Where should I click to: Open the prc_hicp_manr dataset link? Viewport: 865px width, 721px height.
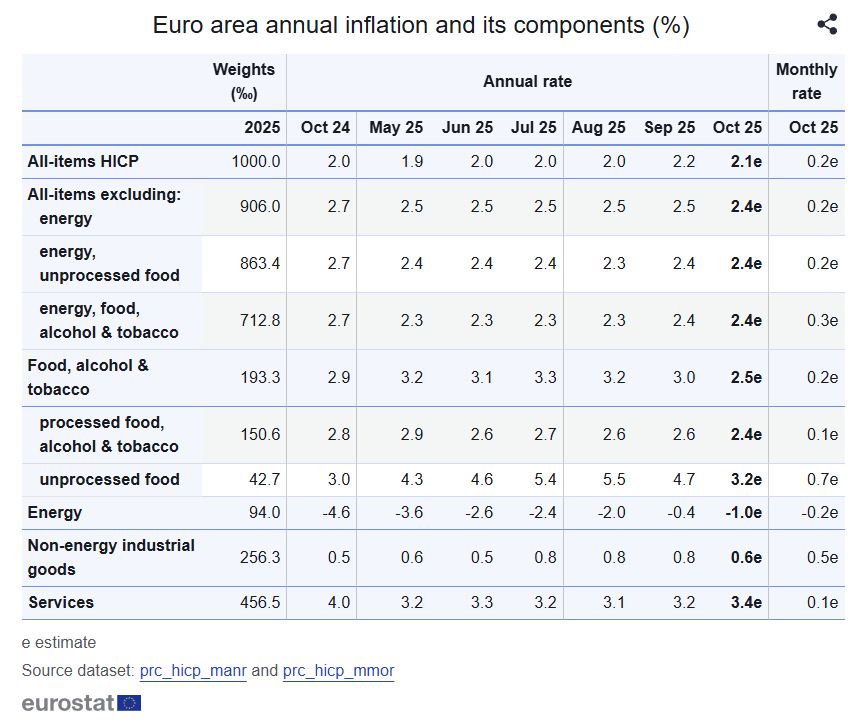click(x=193, y=671)
